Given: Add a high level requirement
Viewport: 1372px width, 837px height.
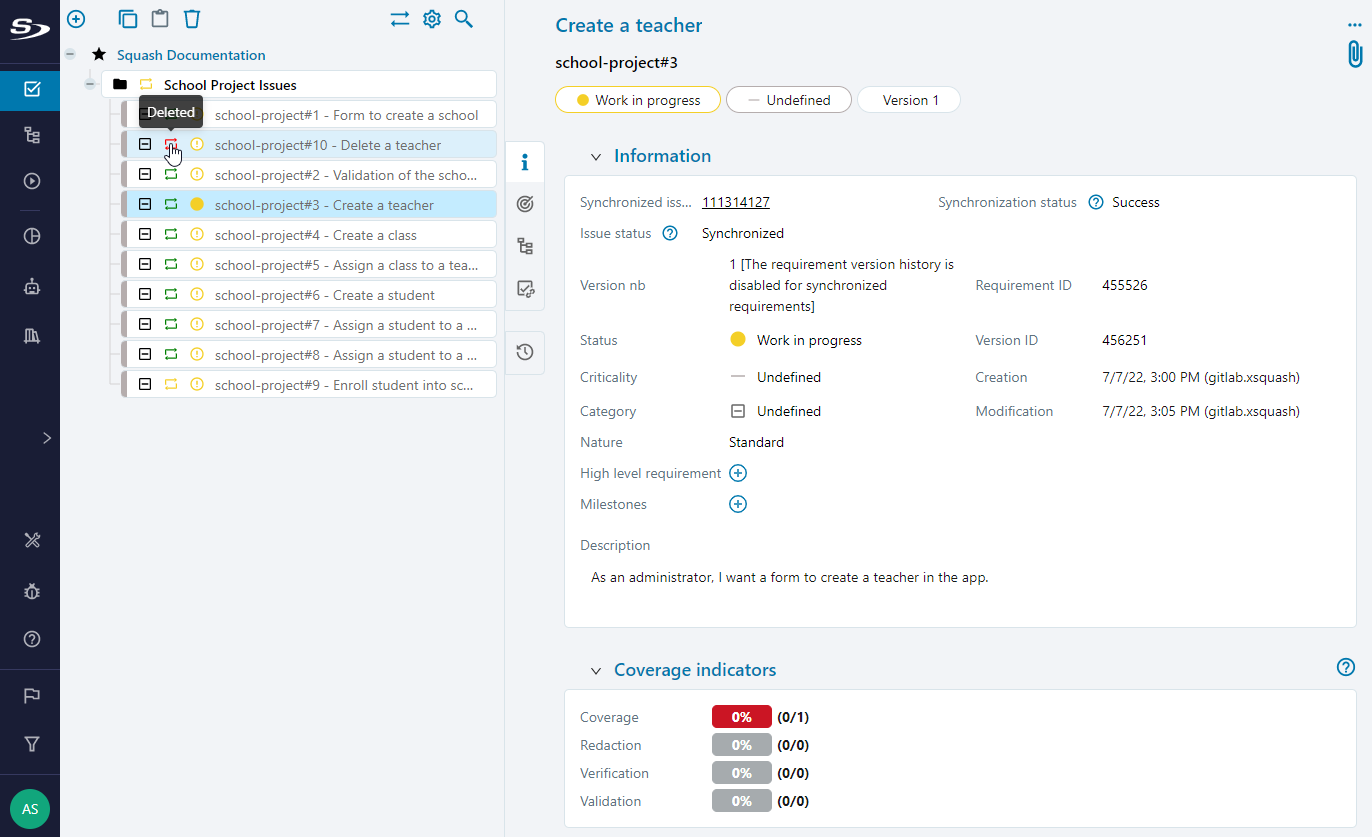Looking at the screenshot, I should (x=738, y=474).
